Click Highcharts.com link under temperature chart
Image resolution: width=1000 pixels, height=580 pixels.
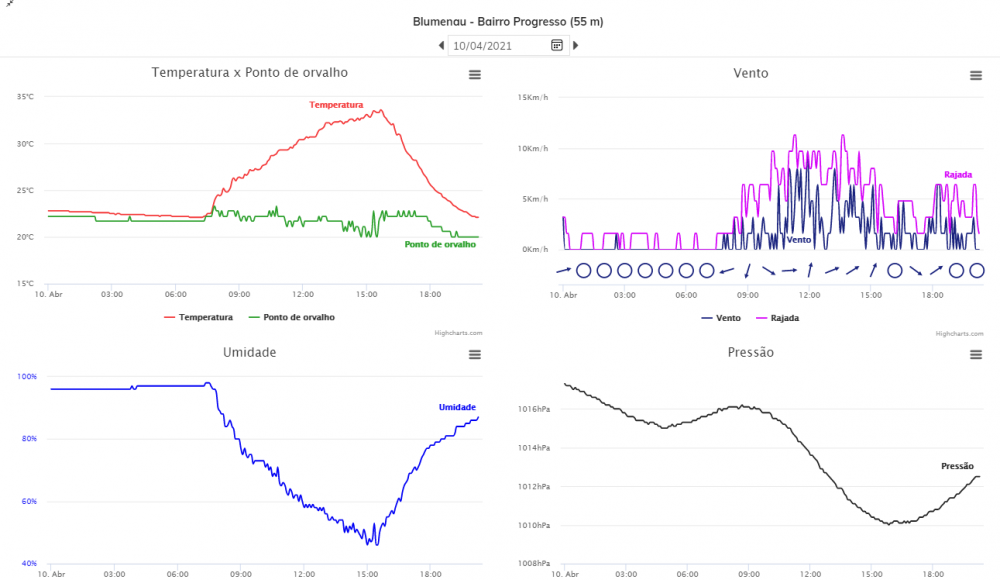(x=458, y=333)
